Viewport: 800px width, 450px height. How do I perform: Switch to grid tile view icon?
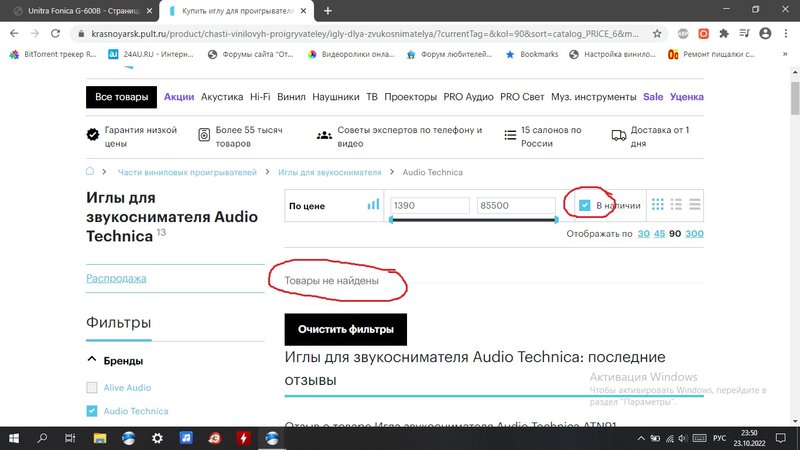point(658,205)
